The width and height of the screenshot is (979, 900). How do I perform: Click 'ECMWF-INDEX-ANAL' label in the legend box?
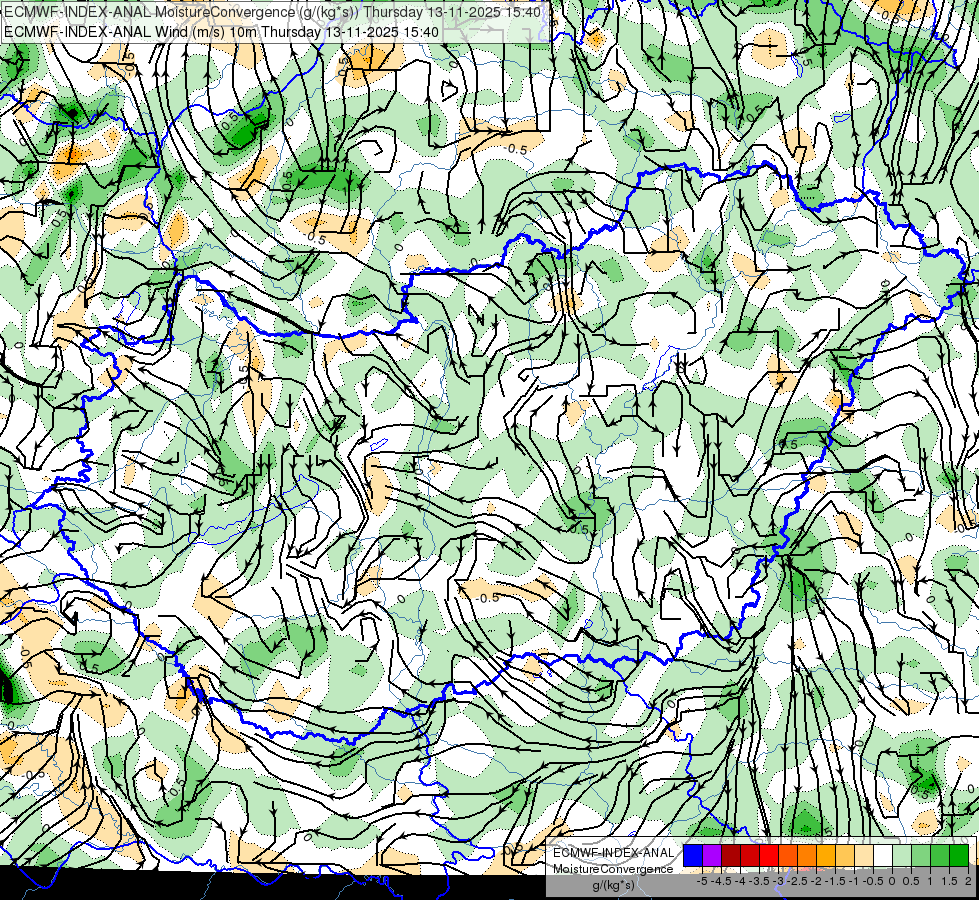click(614, 853)
